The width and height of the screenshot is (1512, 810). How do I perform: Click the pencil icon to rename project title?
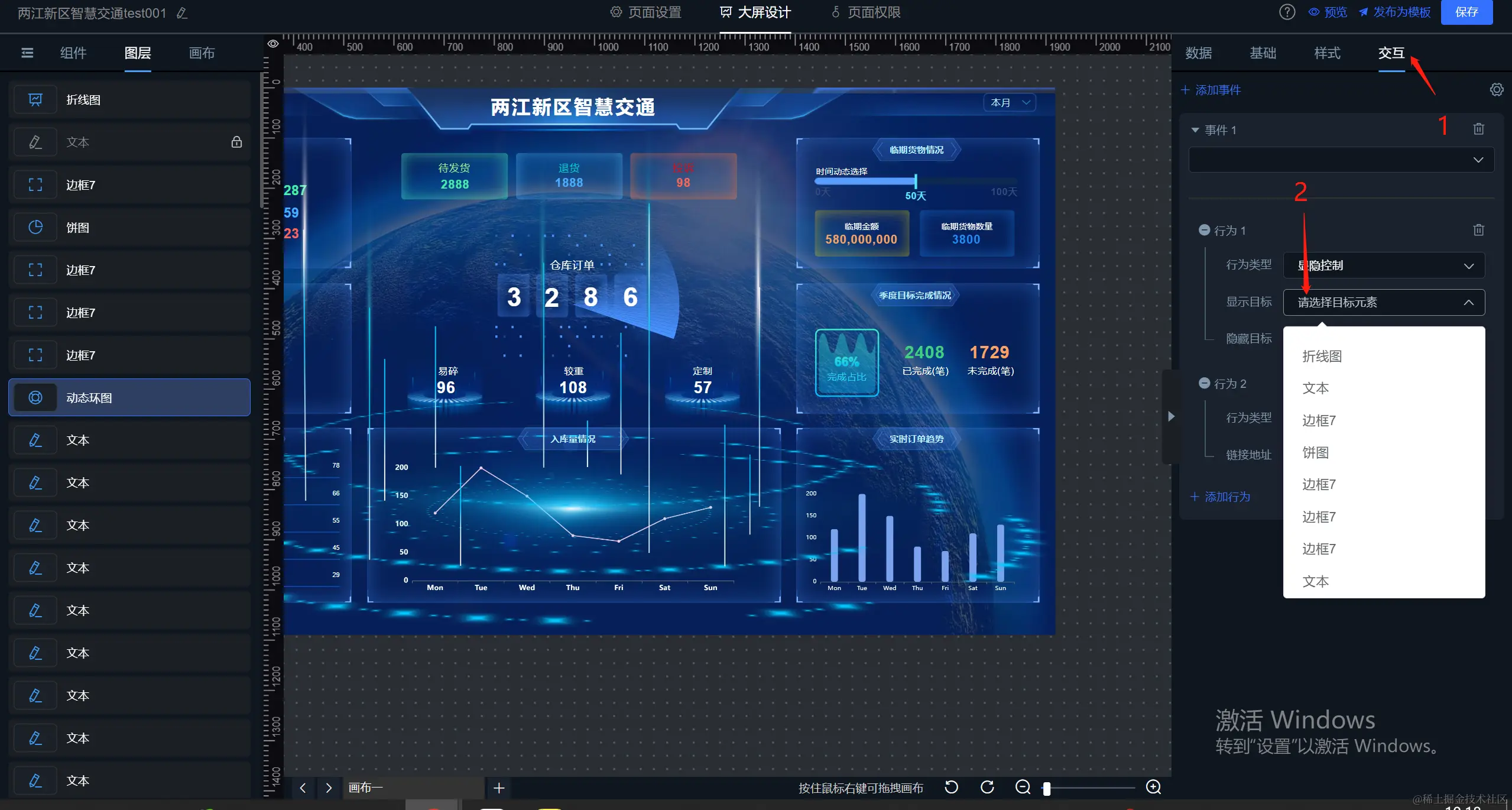tap(182, 13)
